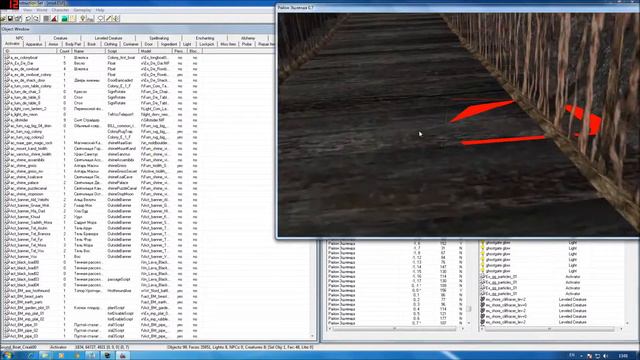The image size is (640, 360).
Task: Sort by the Script column header
Action: 122,51
